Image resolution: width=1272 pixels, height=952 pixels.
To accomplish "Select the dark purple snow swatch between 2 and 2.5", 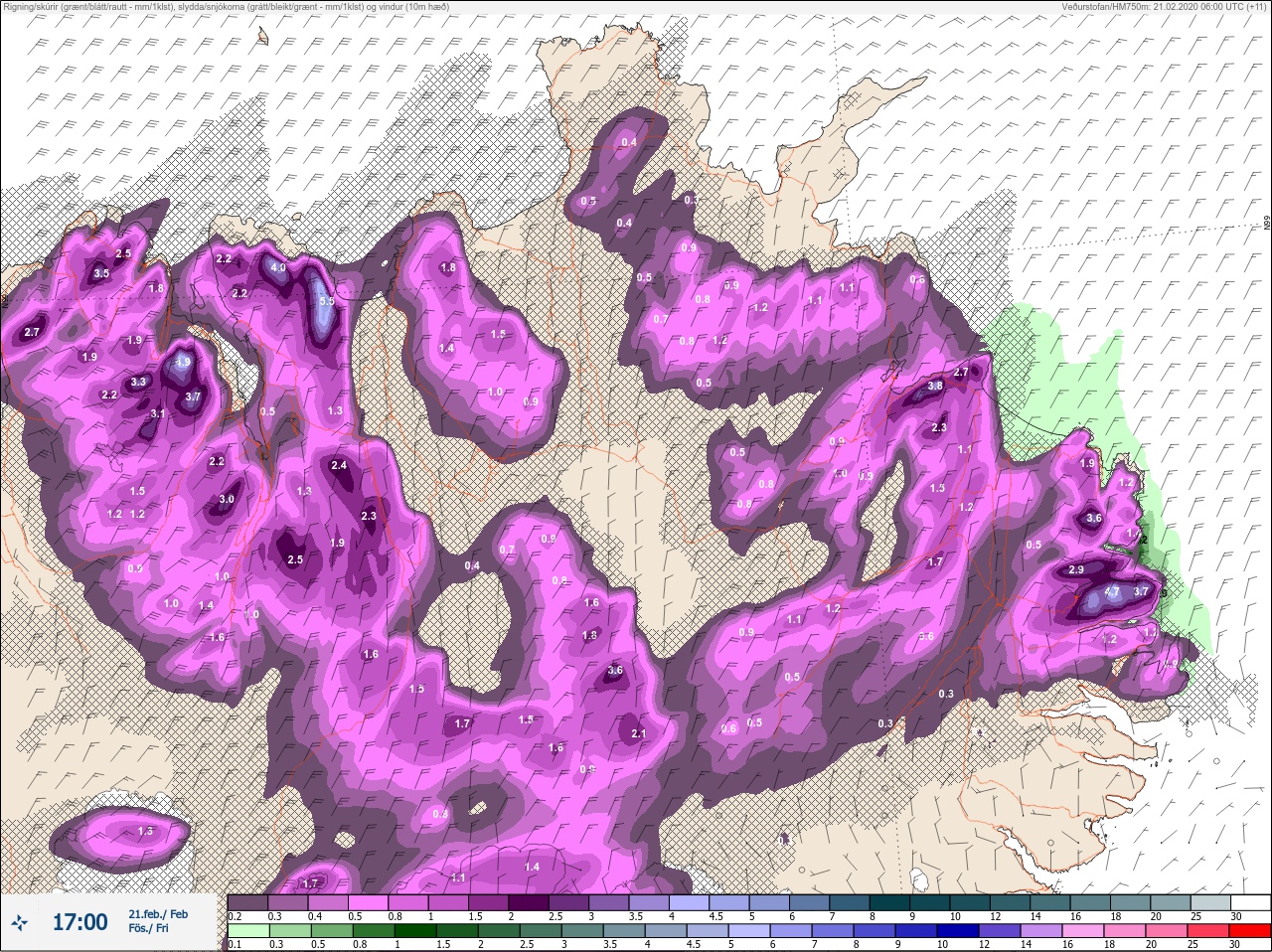I will coord(530,902).
